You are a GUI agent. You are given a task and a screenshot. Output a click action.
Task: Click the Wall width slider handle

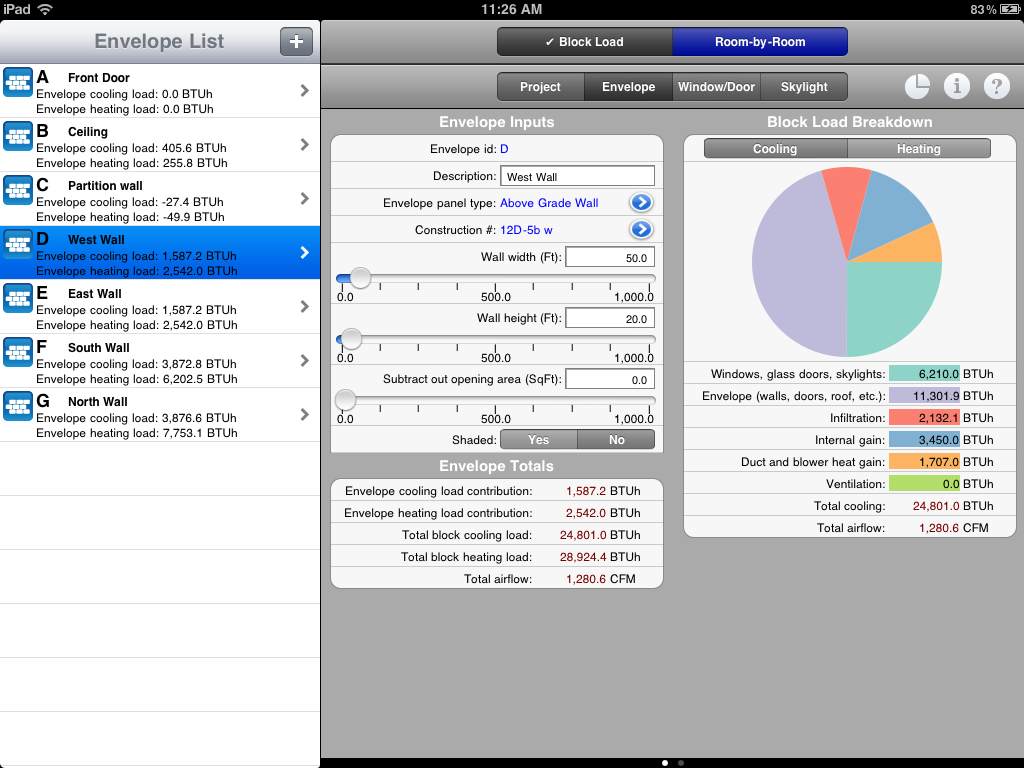click(360, 279)
